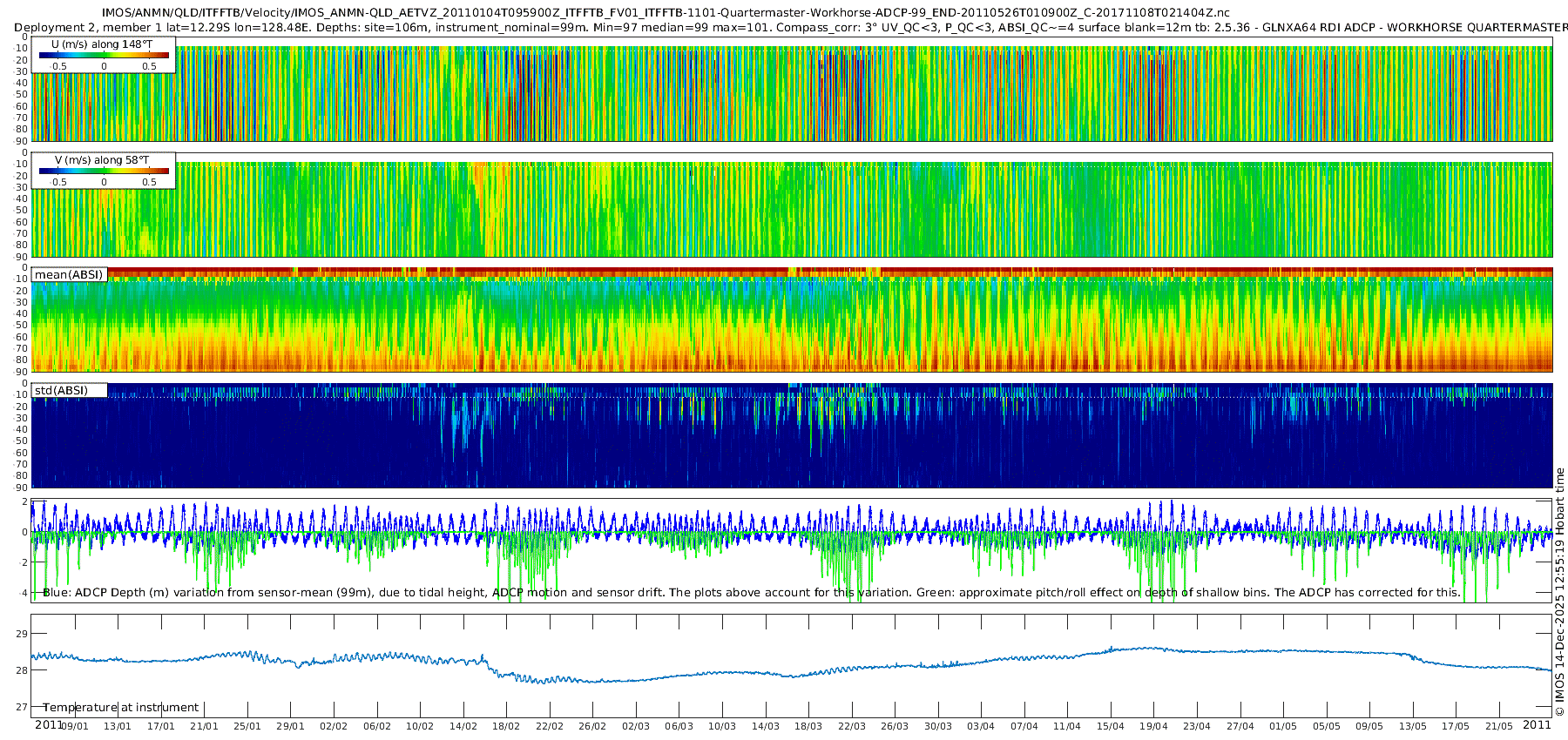1568x740 pixels.
Task: Click the NetCDF file path title at top
Action: [666, 12]
